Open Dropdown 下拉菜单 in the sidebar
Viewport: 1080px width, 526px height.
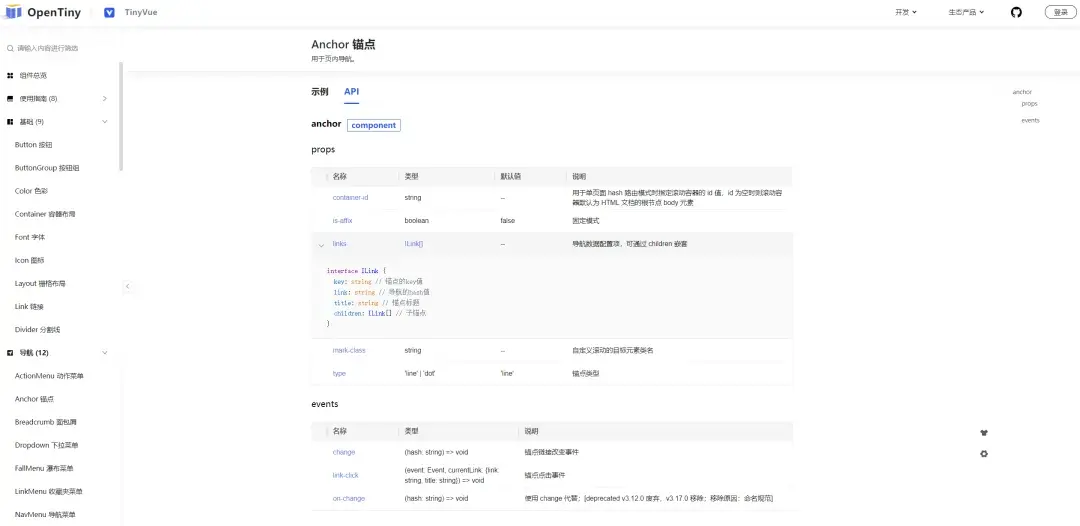click(46, 445)
